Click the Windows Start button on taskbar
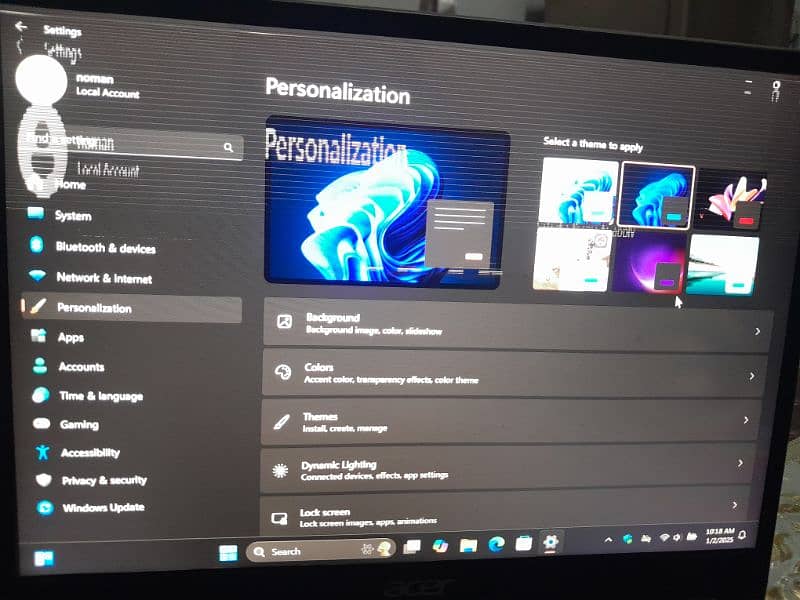The image size is (800, 600). (228, 552)
